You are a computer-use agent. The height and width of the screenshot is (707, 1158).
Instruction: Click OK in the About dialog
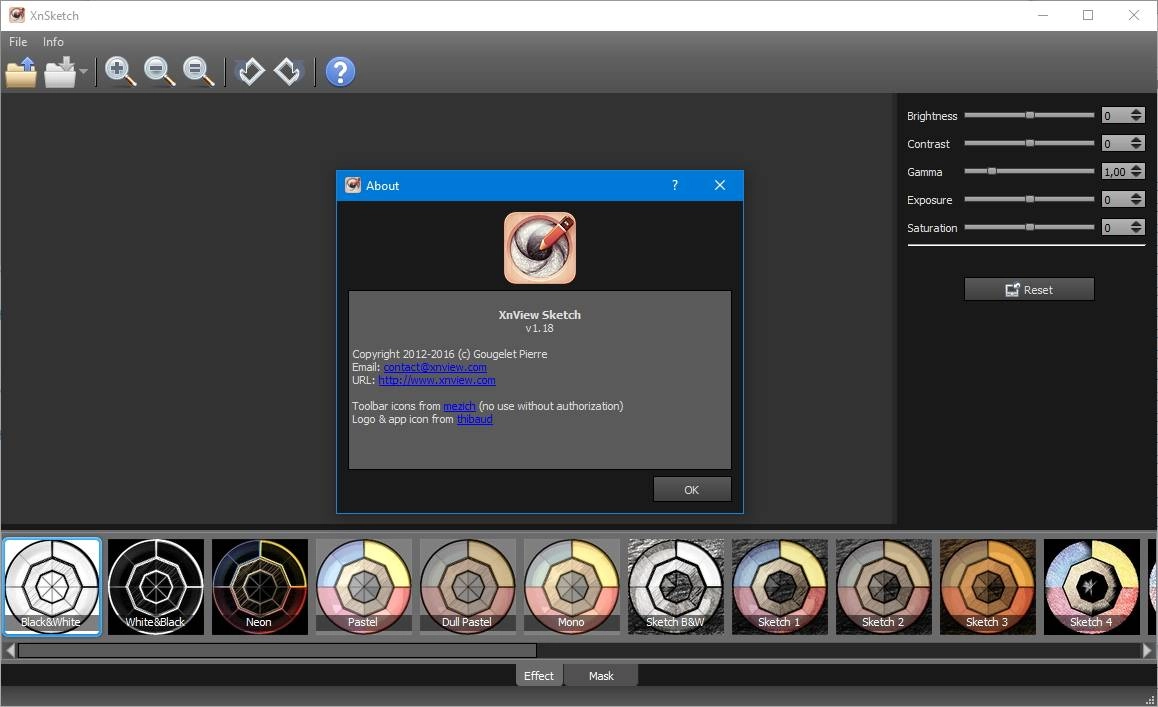(692, 489)
